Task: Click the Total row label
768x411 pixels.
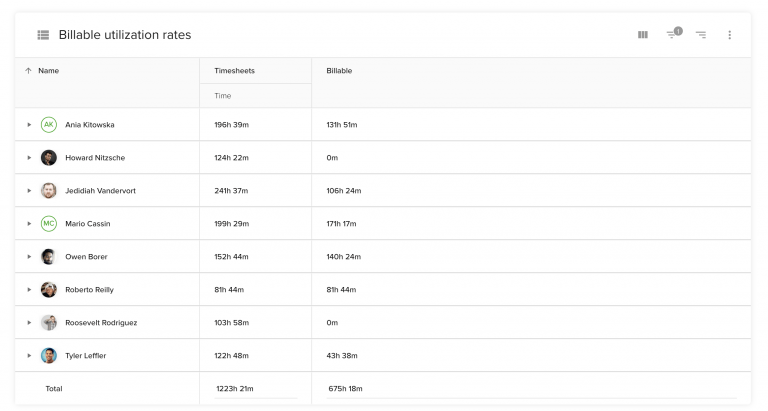Action: coord(54,388)
